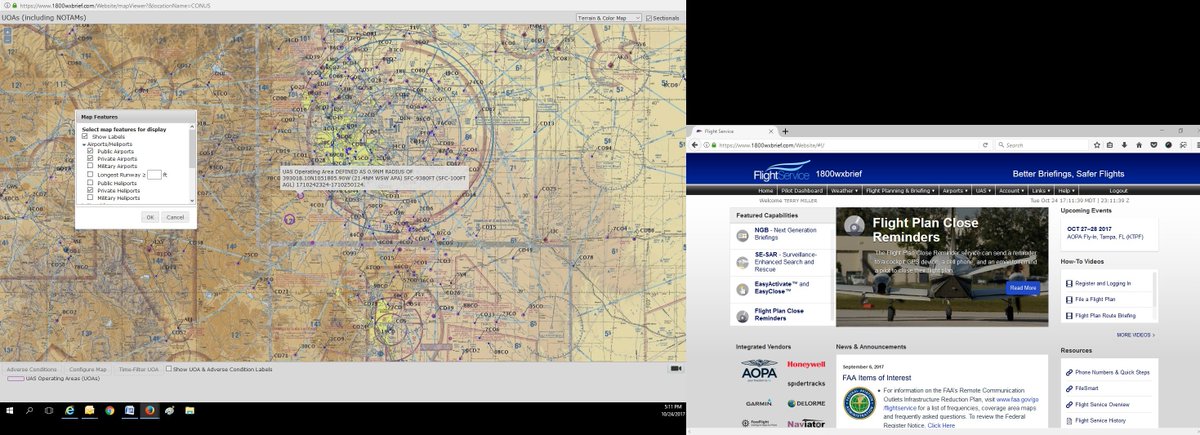Enable Public Heliports checkbox
This screenshot has width=1200, height=435.
[90, 183]
